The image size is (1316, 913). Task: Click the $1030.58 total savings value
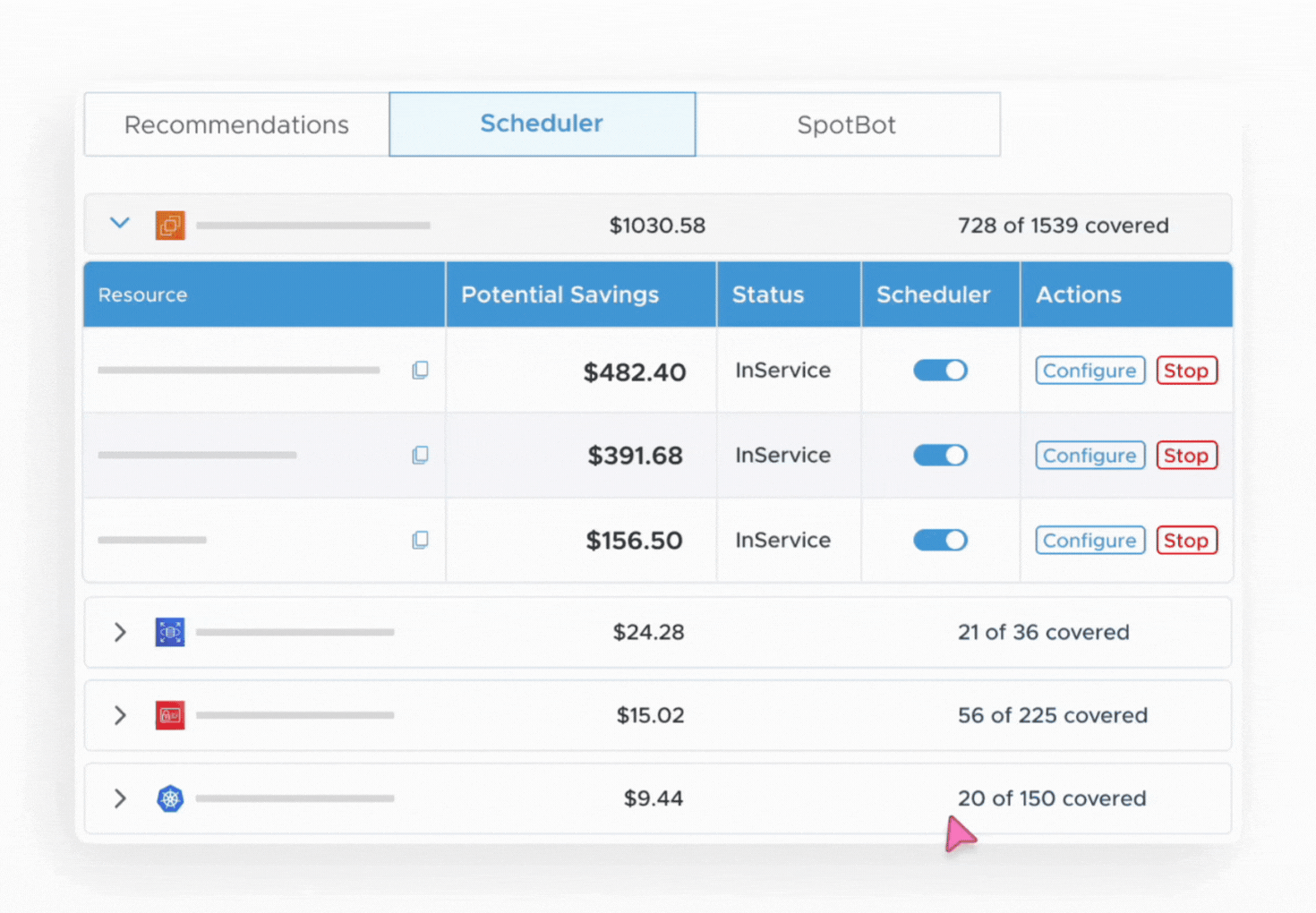[x=657, y=226]
